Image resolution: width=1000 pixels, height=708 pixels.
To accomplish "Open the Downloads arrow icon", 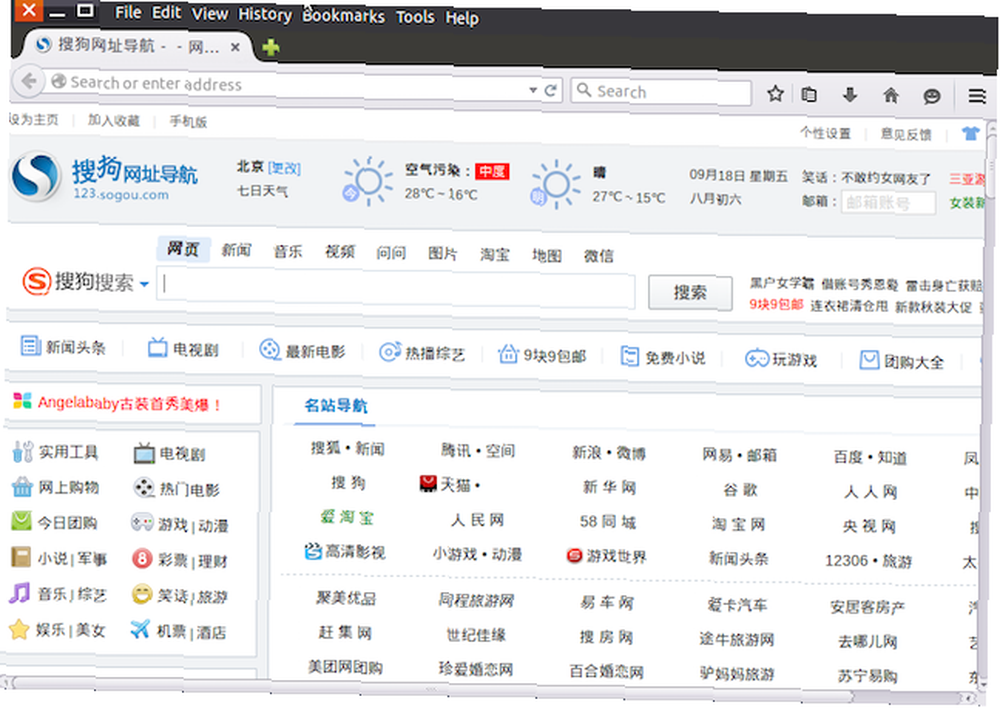I will (849, 95).
